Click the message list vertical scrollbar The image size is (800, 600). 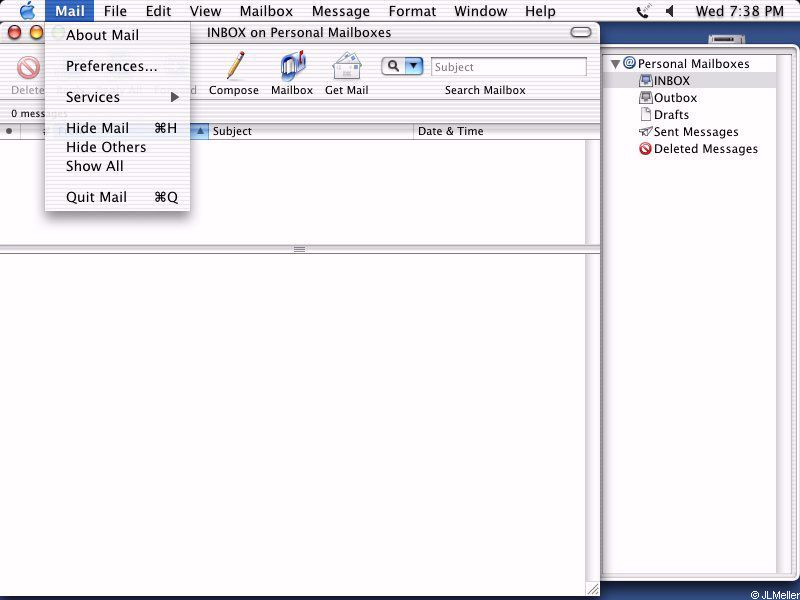592,192
